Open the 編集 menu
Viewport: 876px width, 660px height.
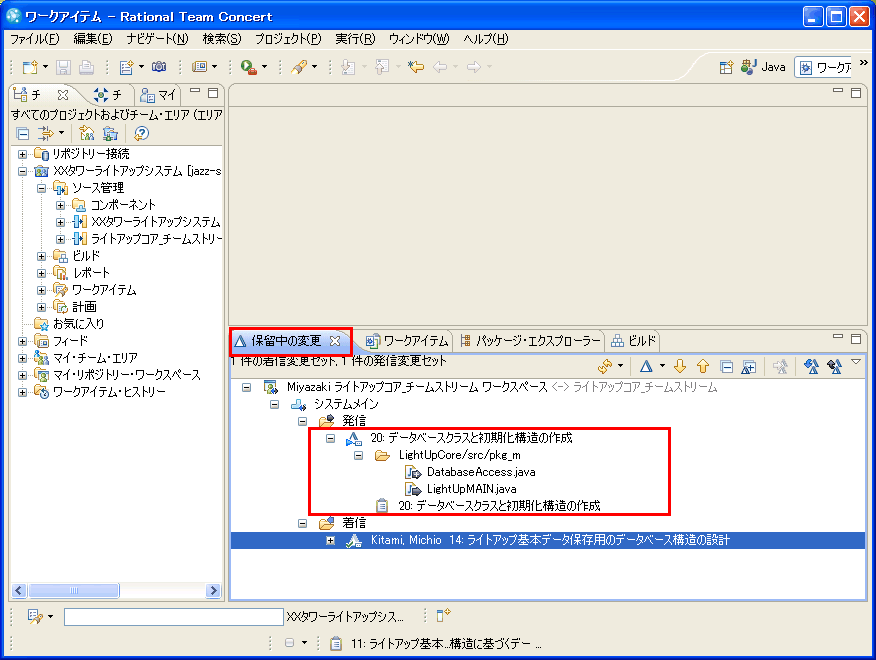[93, 39]
